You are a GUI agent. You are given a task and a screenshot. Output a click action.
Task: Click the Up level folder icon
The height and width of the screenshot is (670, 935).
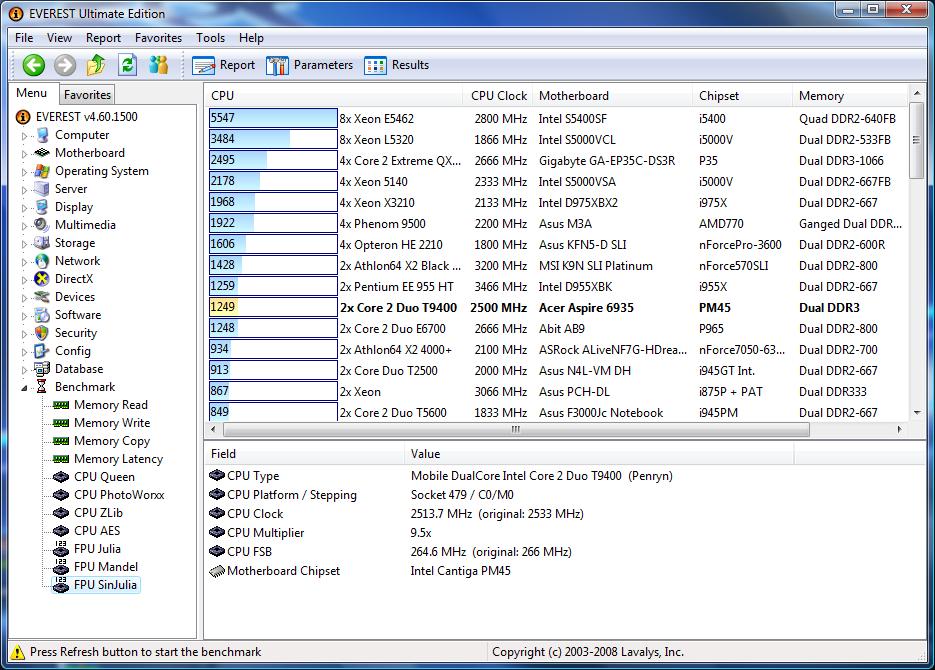(x=96, y=65)
